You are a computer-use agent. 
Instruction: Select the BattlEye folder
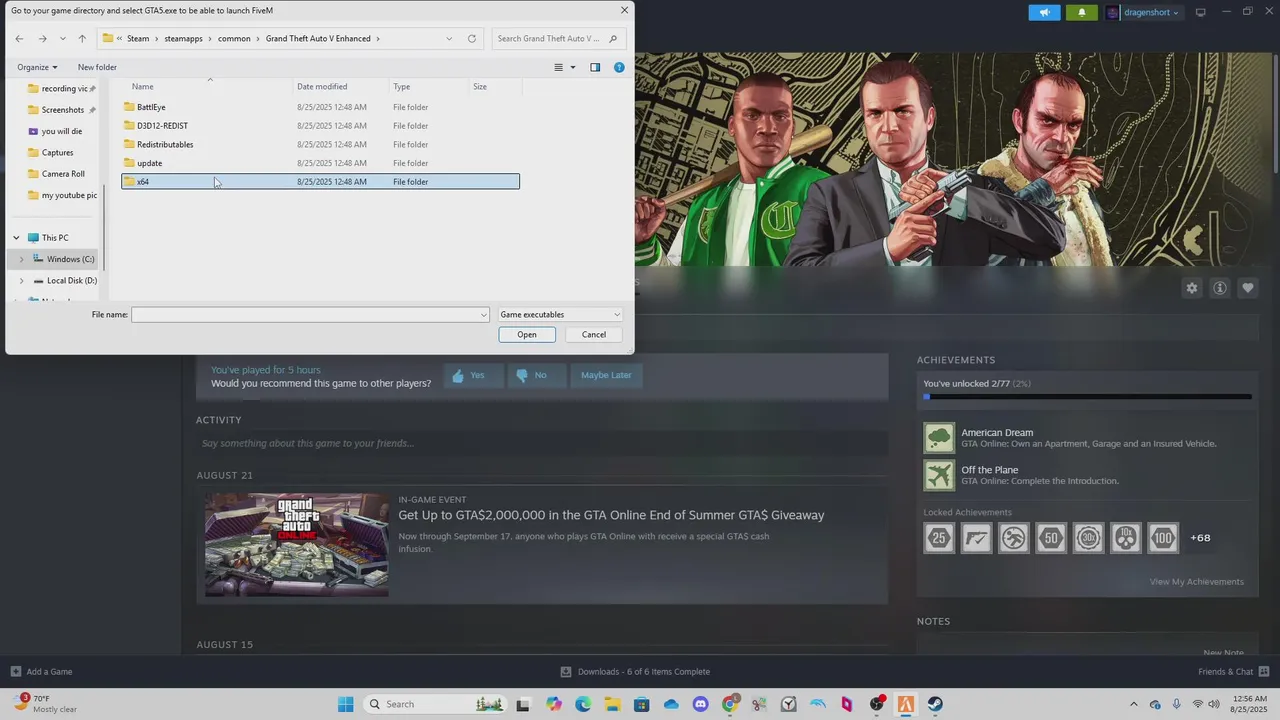tap(320, 107)
